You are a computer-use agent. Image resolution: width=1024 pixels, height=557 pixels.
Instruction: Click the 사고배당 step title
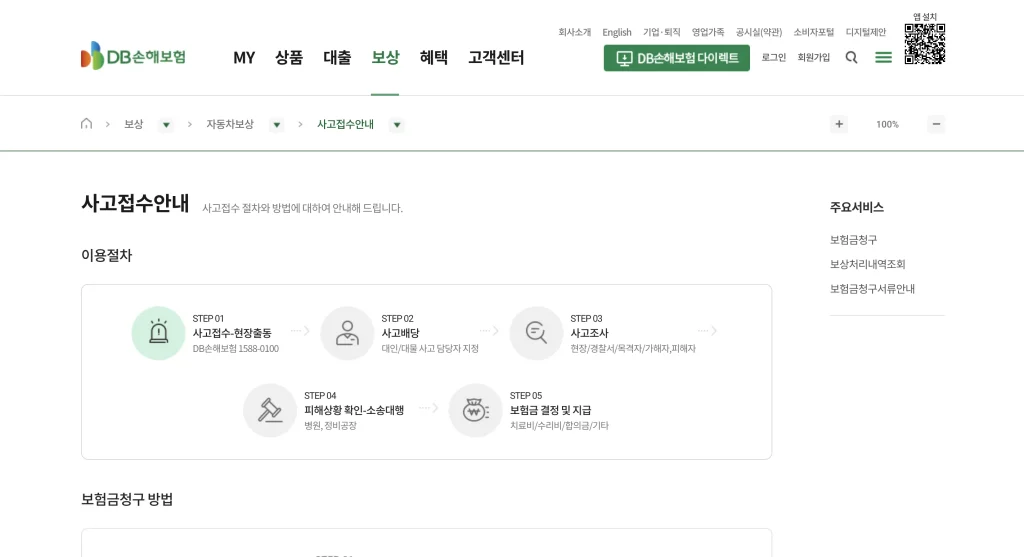[x=400, y=333]
